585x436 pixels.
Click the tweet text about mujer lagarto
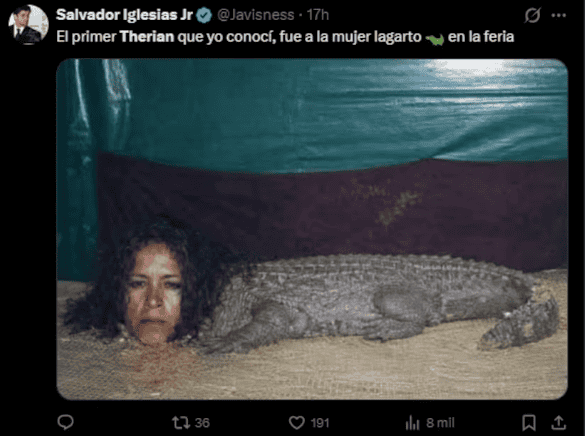tap(285, 37)
